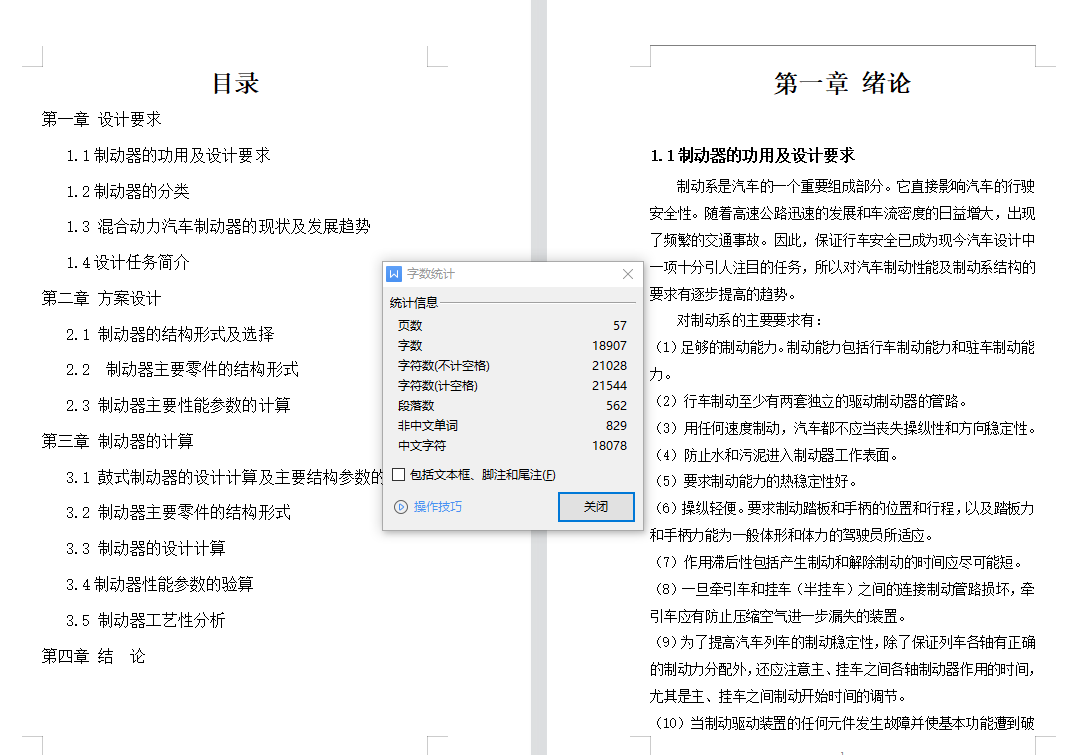This screenshot has width=1073, height=755.
Task: Click contents entry 3.5 制动器工艺性分析
Action: (x=146, y=620)
